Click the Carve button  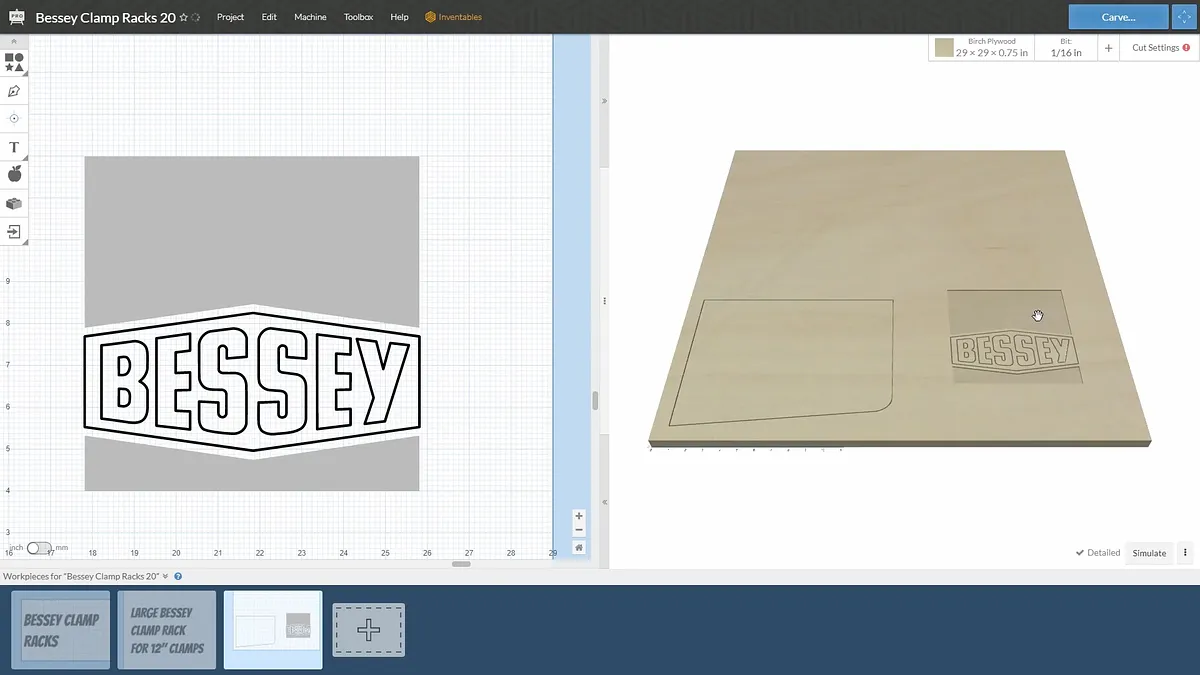pyautogui.click(x=1118, y=17)
